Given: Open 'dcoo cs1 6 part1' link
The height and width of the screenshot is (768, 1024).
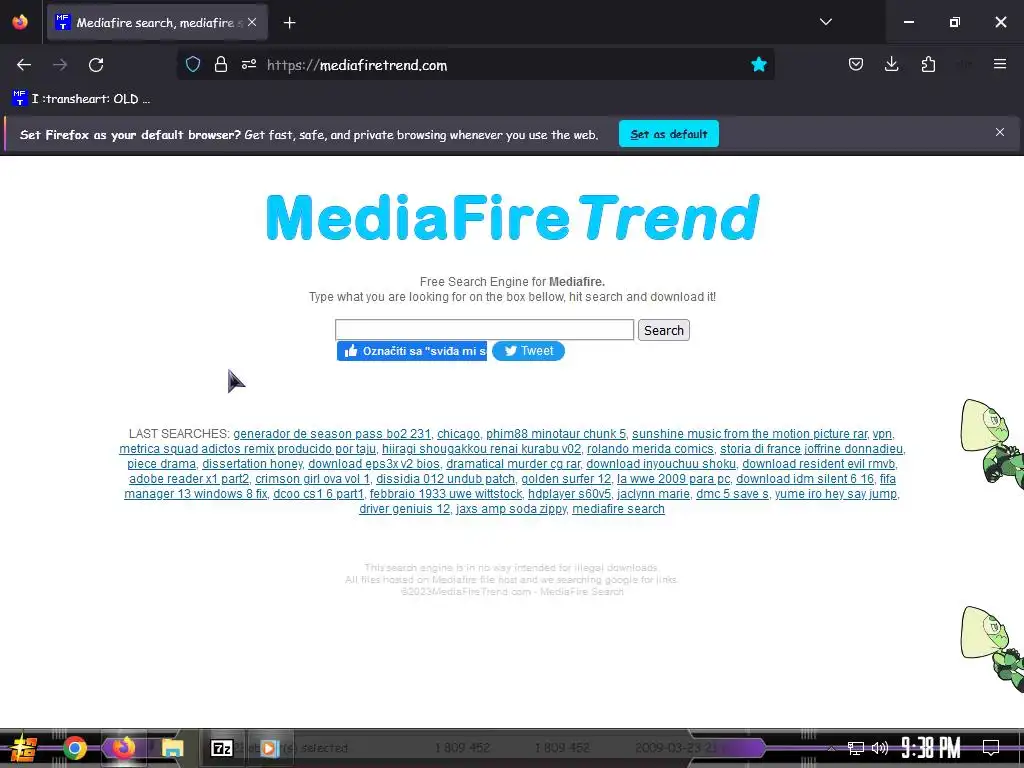Looking at the screenshot, I should [x=318, y=494].
